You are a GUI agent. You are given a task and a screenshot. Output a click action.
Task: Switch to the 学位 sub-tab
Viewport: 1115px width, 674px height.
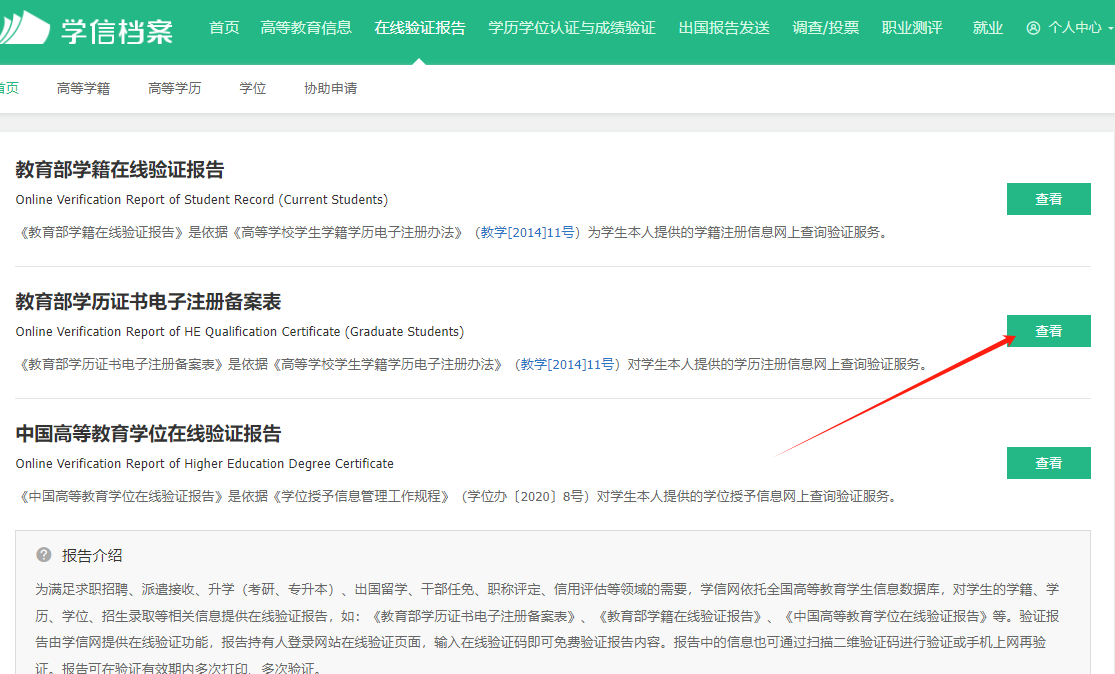pos(252,88)
